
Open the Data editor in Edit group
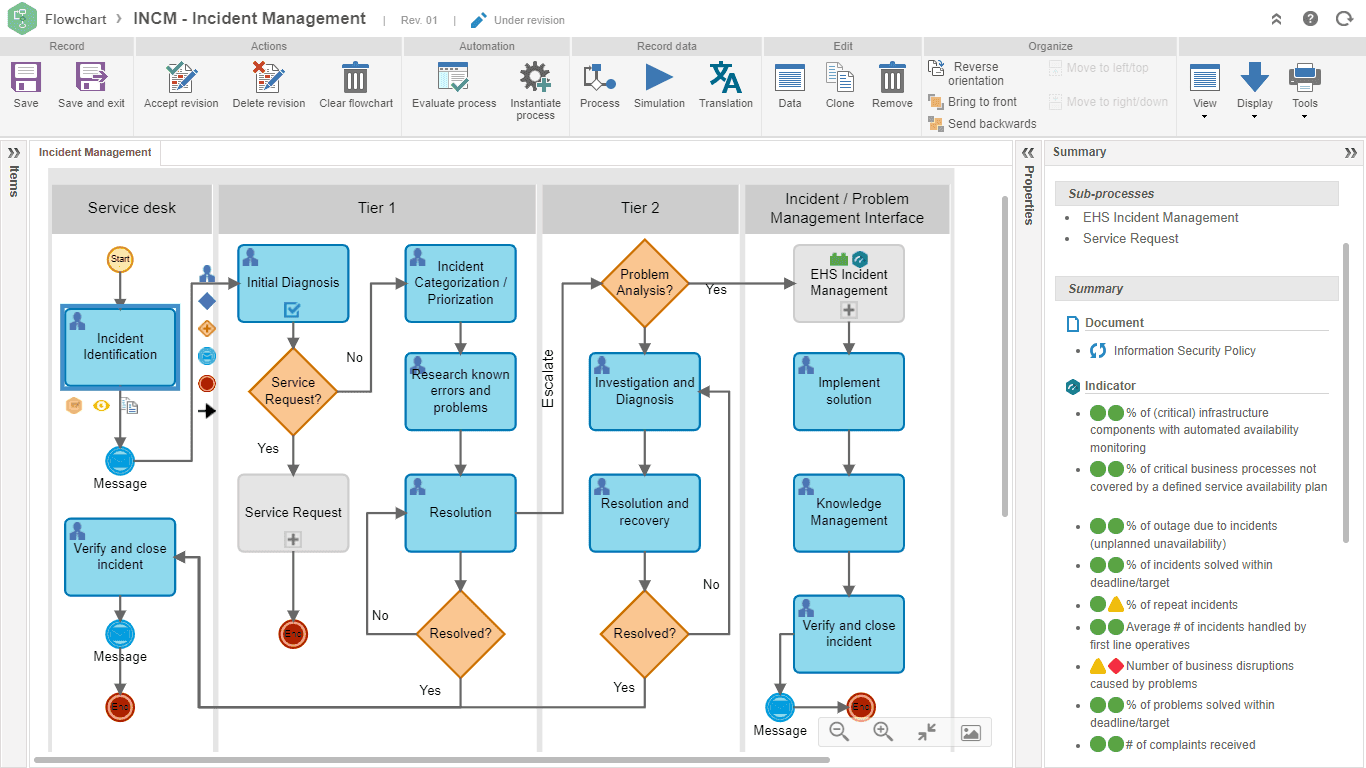pyautogui.click(x=790, y=78)
